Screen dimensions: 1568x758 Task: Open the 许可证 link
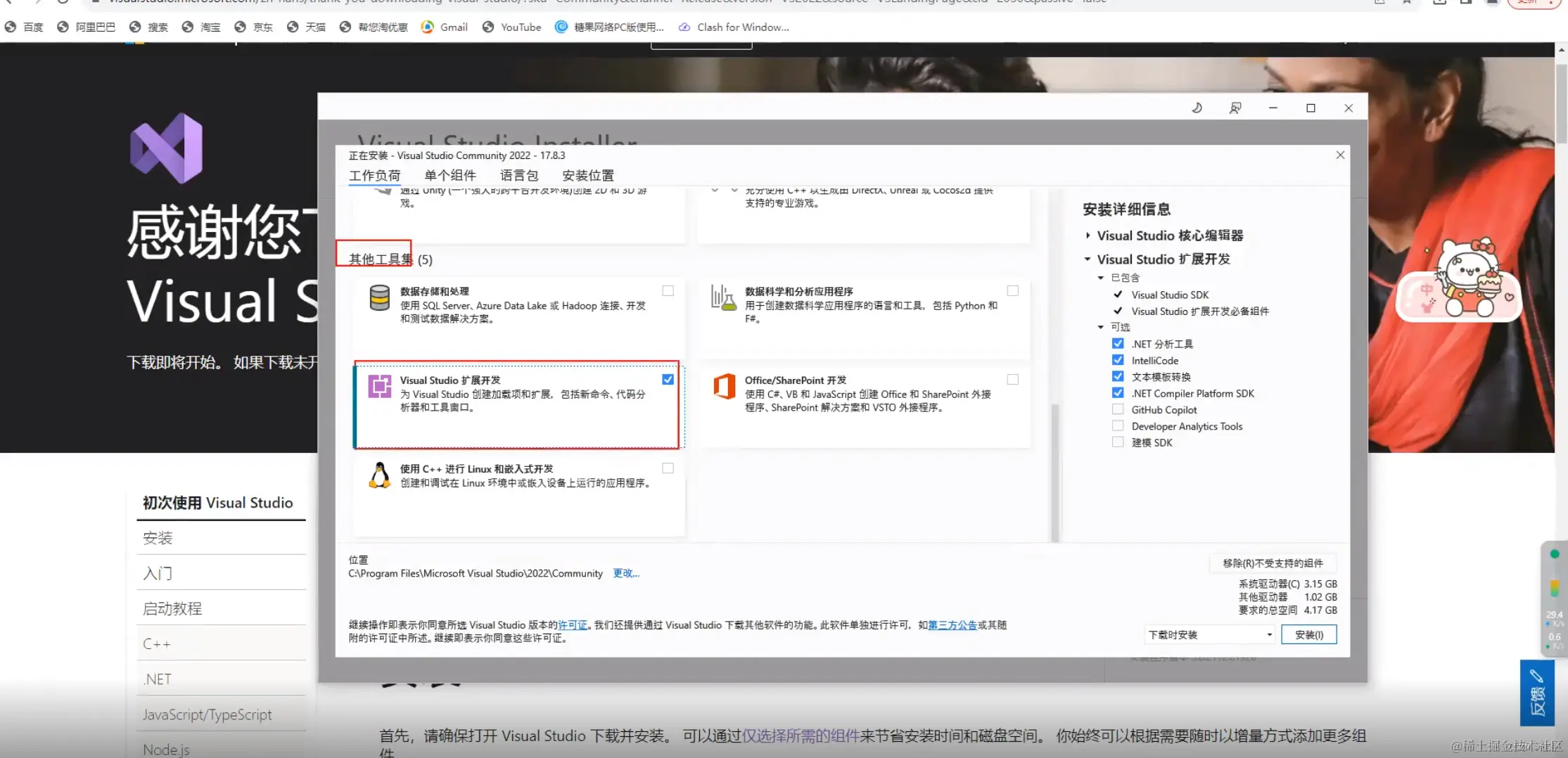click(x=573, y=624)
